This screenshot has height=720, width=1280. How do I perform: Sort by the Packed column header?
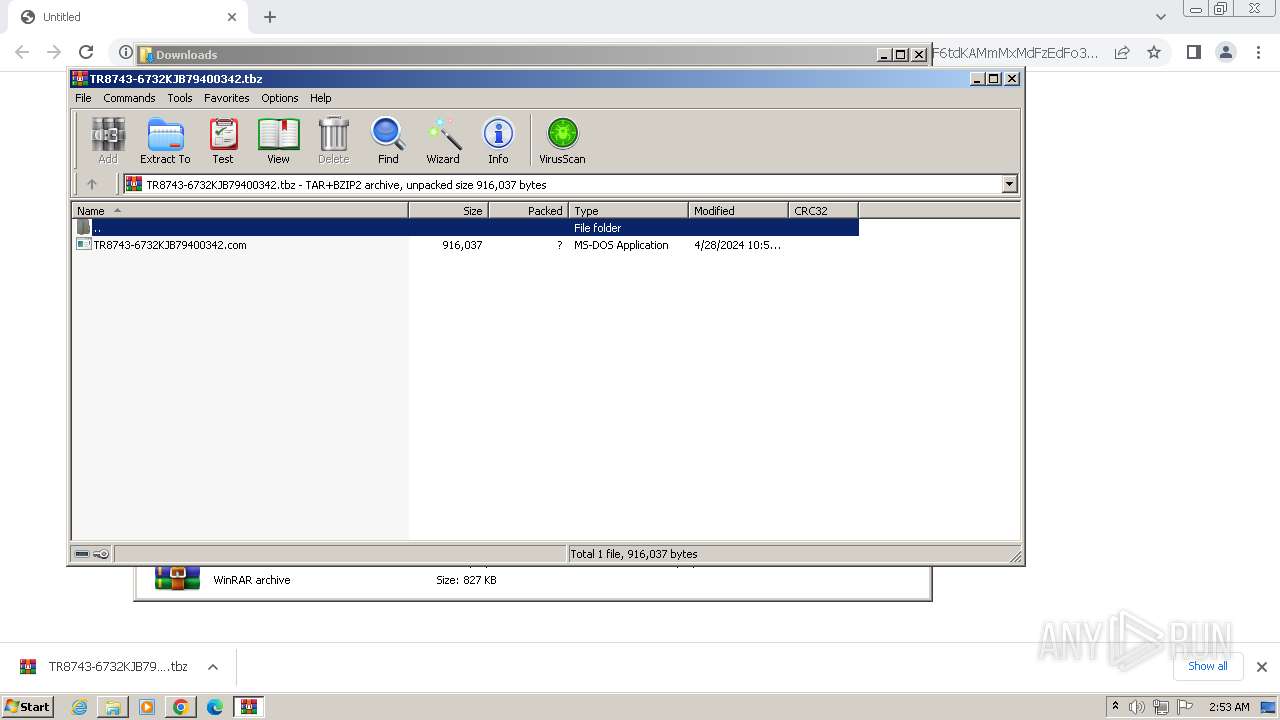point(529,210)
